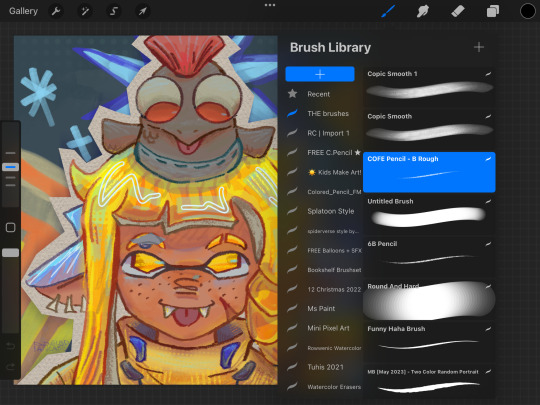Click the small mark icon on Copic Smooth 1
Image resolution: width=540 pixels, height=405 pixels.
click(488, 74)
